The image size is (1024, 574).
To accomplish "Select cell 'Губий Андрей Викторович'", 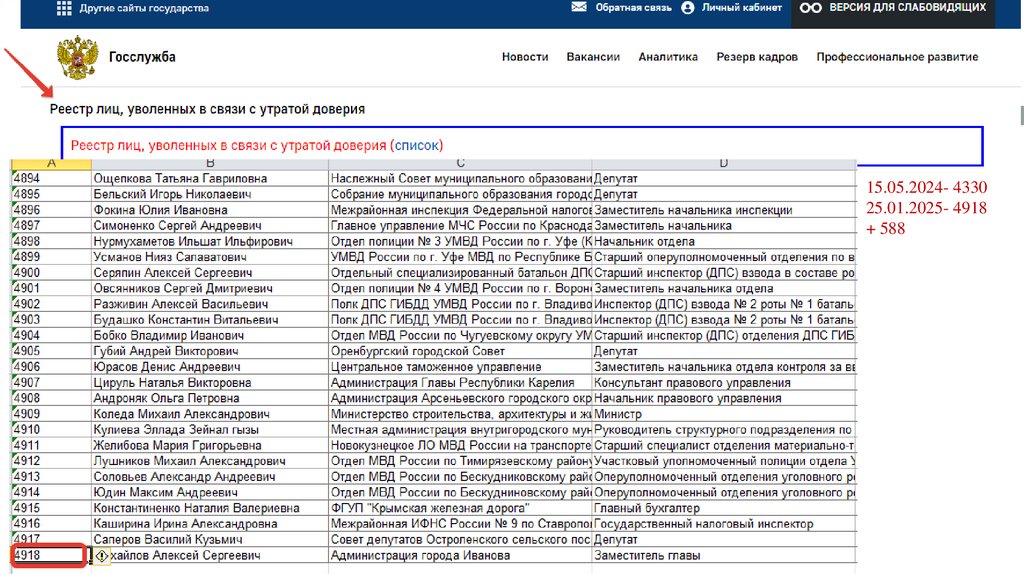I will [x=210, y=351].
